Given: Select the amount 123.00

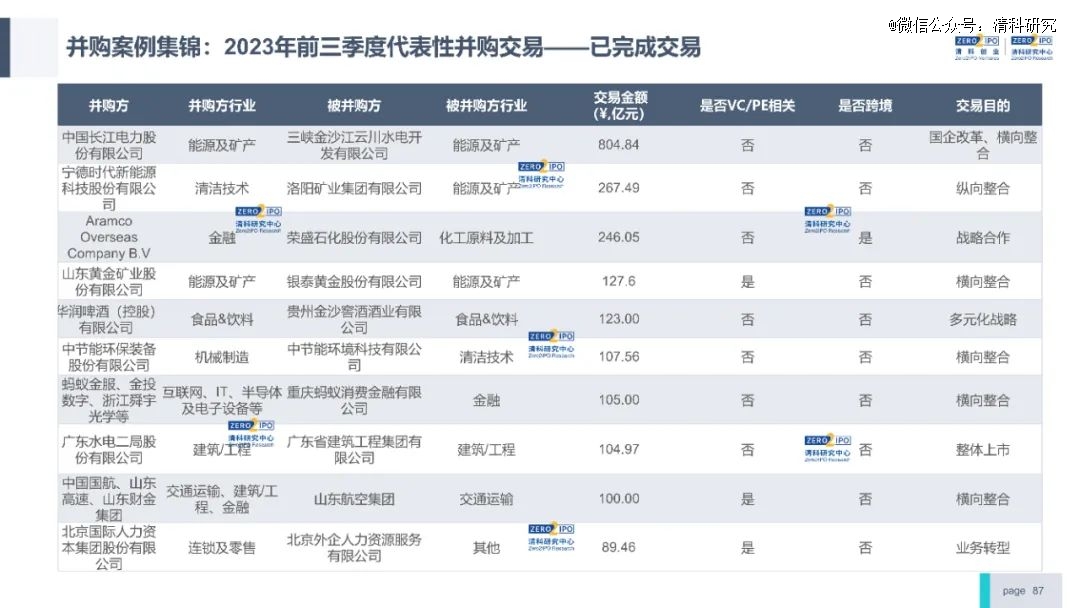Looking at the screenshot, I should click(x=619, y=319).
